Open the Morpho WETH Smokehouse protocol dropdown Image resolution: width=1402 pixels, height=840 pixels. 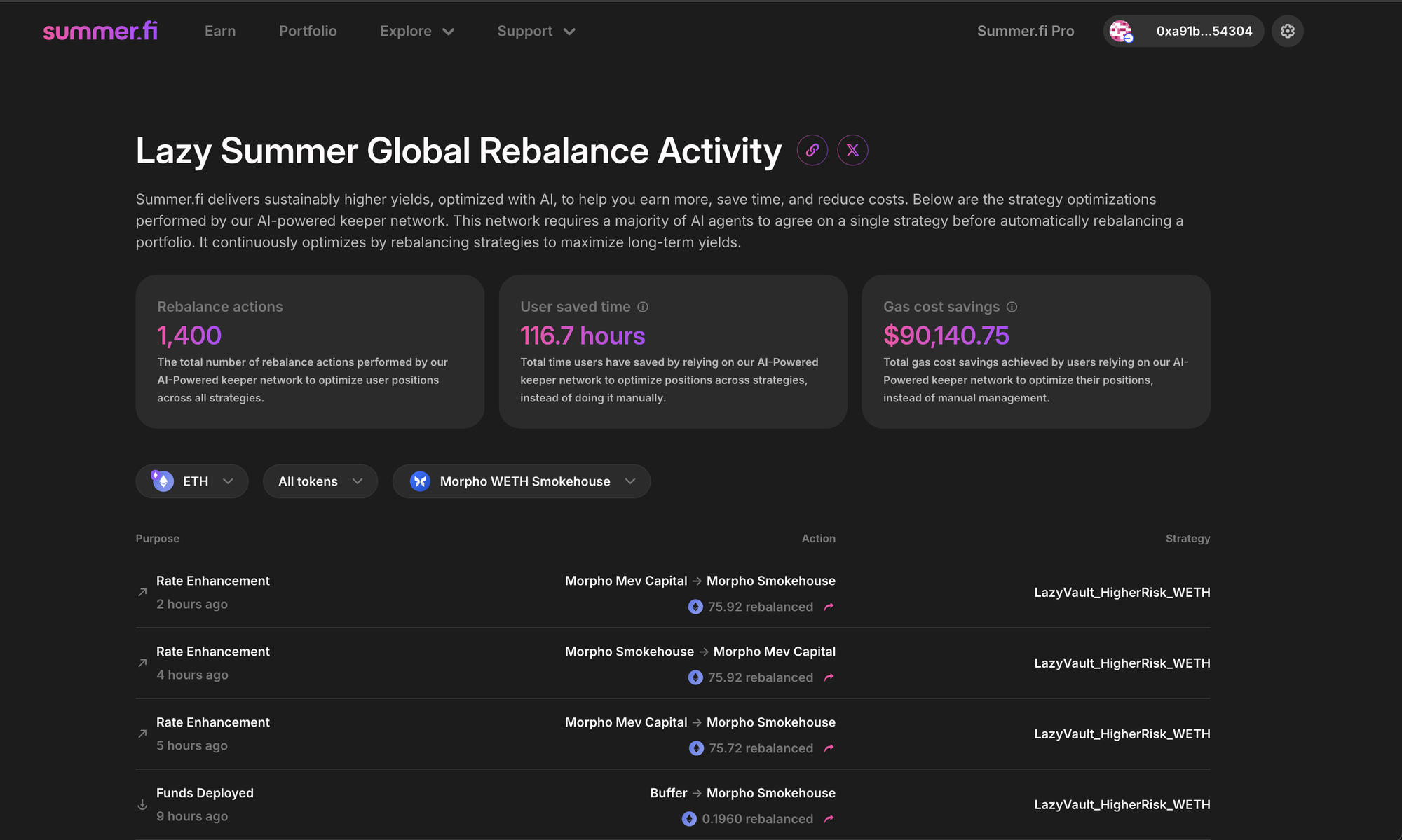pos(522,481)
